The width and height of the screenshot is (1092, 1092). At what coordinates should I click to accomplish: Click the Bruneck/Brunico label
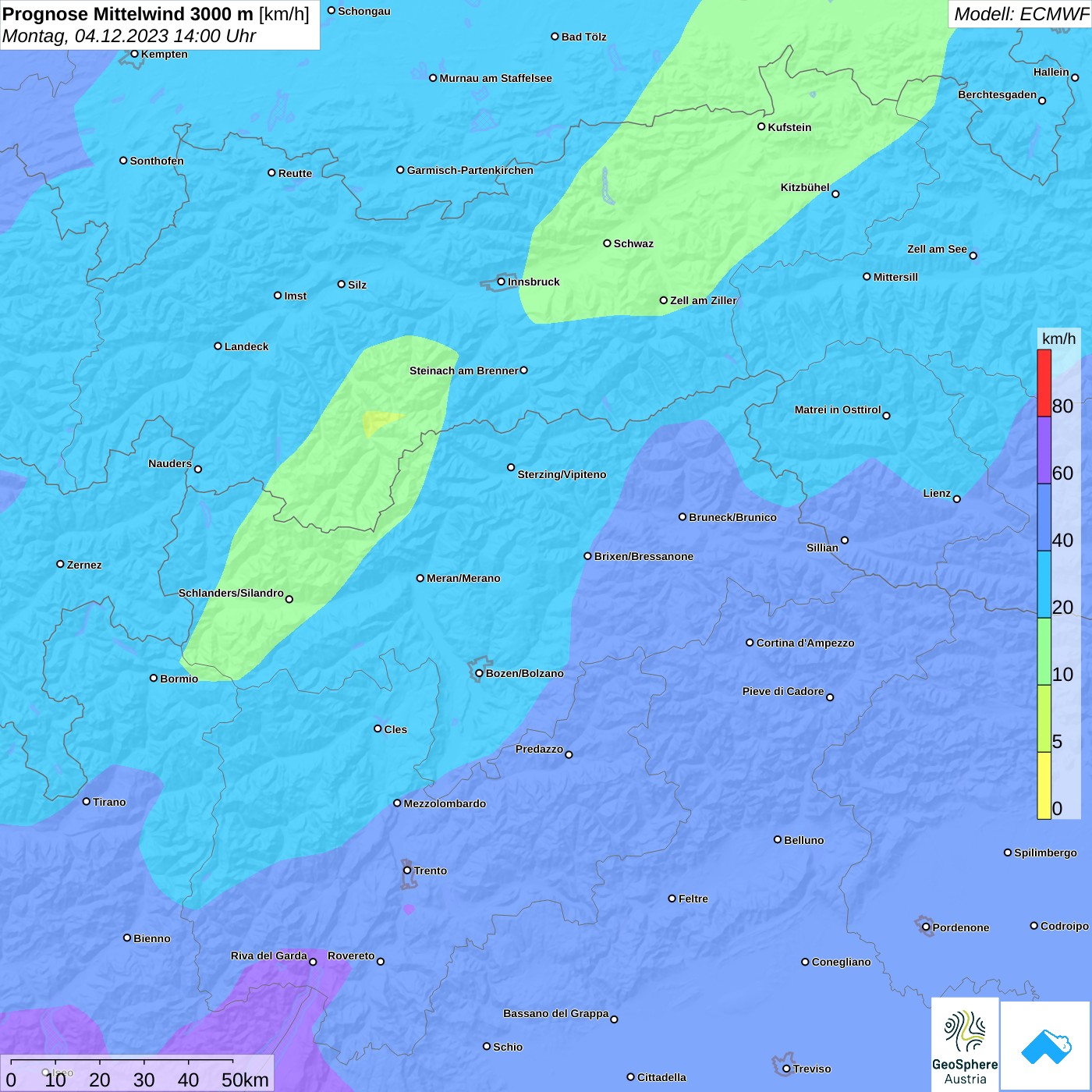pyautogui.click(x=732, y=517)
